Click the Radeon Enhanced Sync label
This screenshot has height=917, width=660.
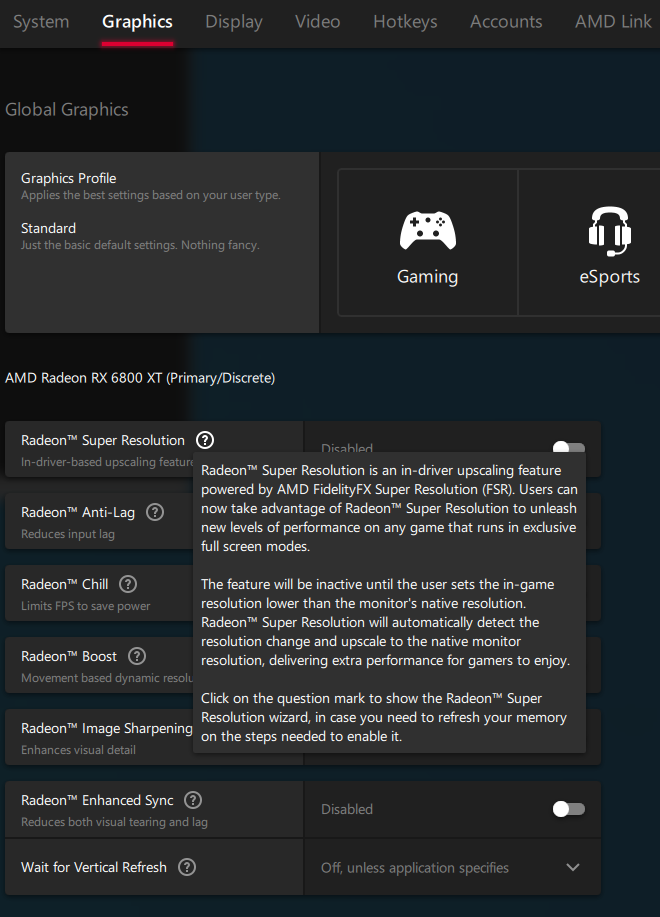[97, 801]
